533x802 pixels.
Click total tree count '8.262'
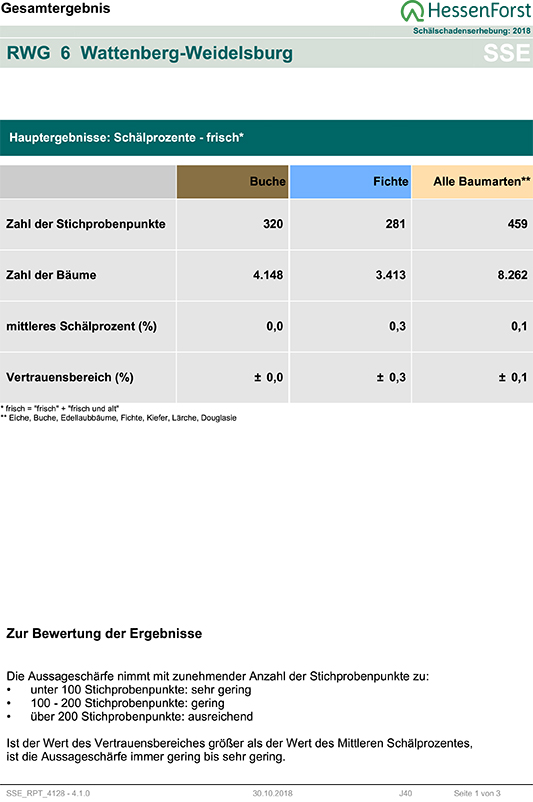pos(513,275)
